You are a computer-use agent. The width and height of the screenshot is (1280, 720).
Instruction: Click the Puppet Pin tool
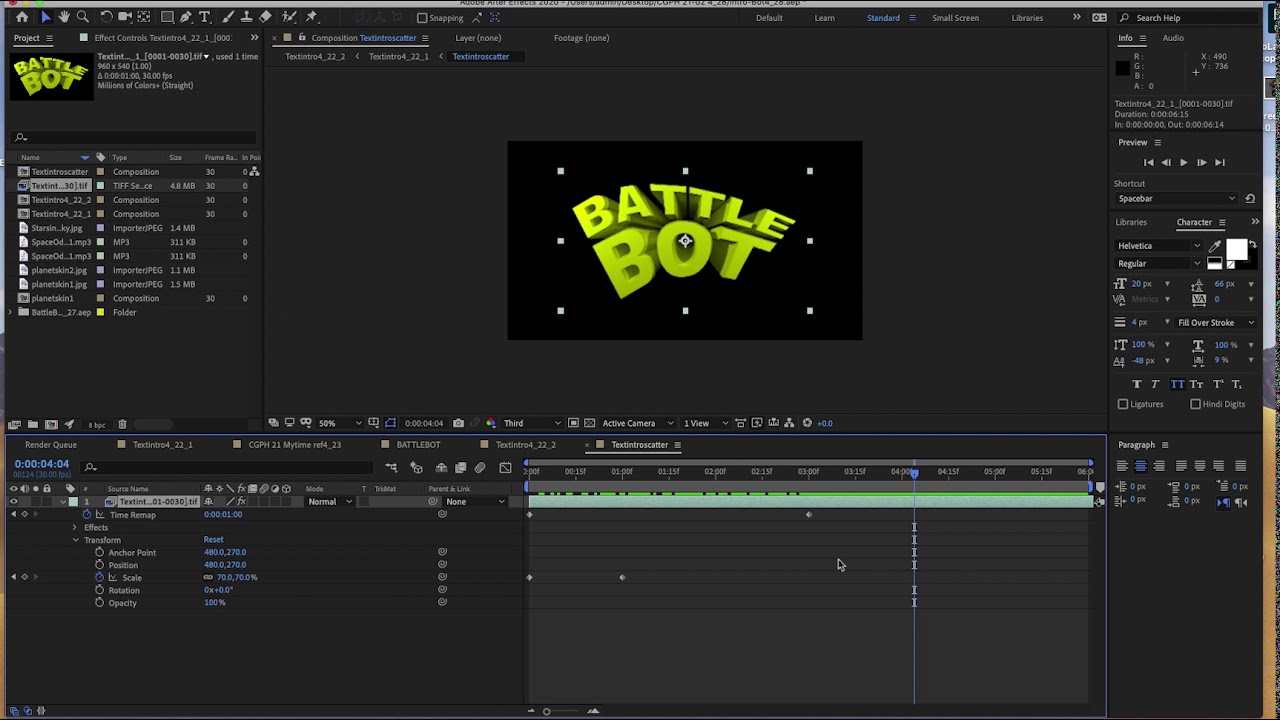pyautogui.click(x=311, y=17)
